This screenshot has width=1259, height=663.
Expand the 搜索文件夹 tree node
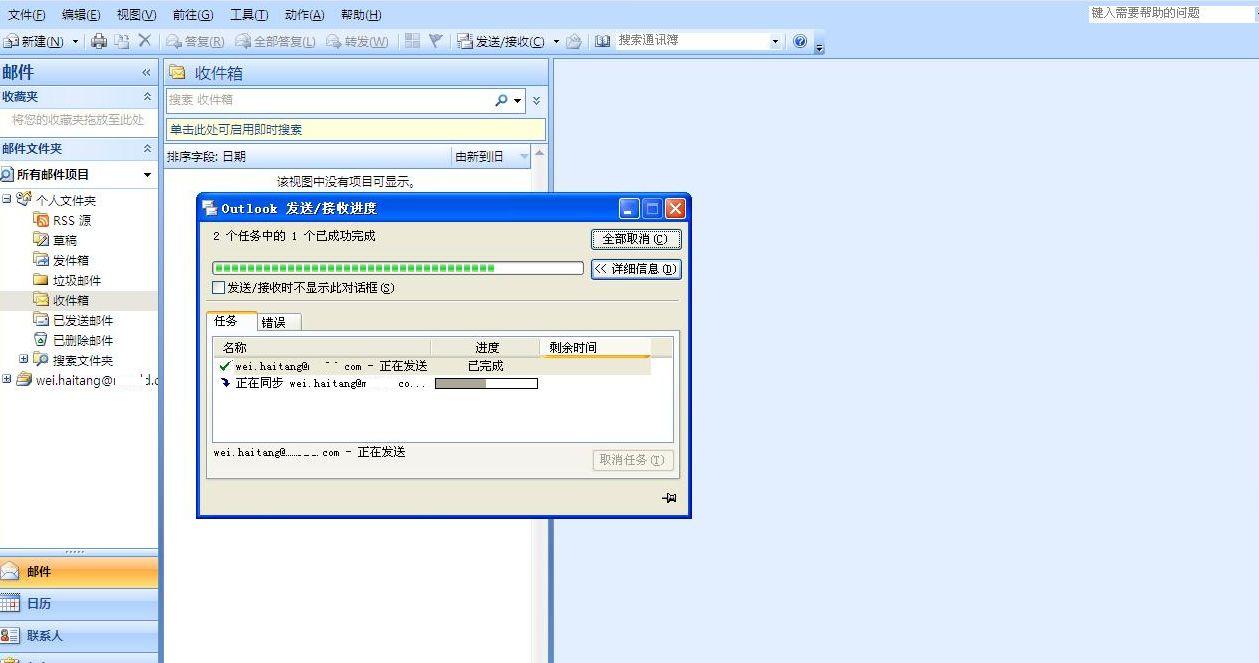pos(24,359)
